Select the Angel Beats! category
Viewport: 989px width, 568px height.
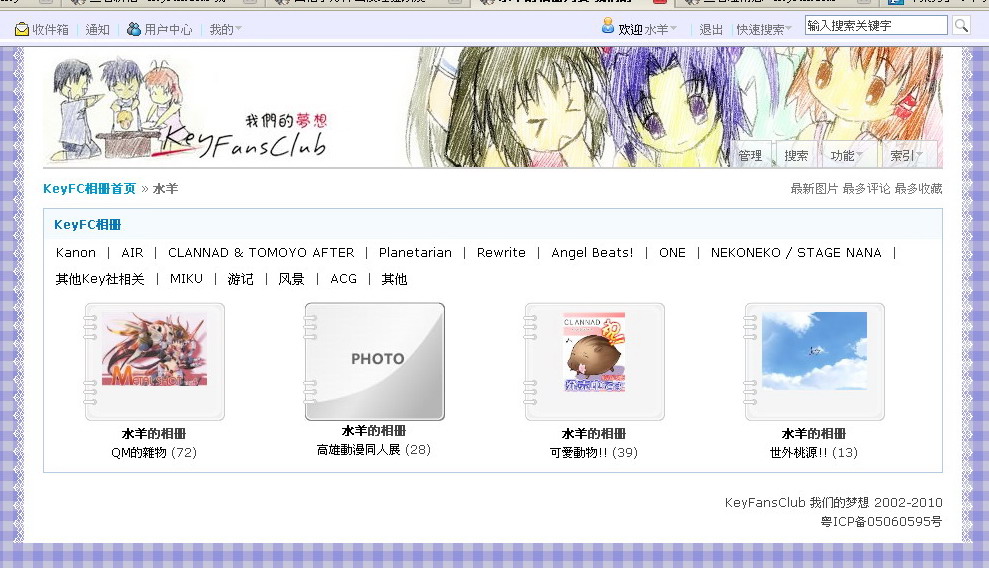(592, 253)
